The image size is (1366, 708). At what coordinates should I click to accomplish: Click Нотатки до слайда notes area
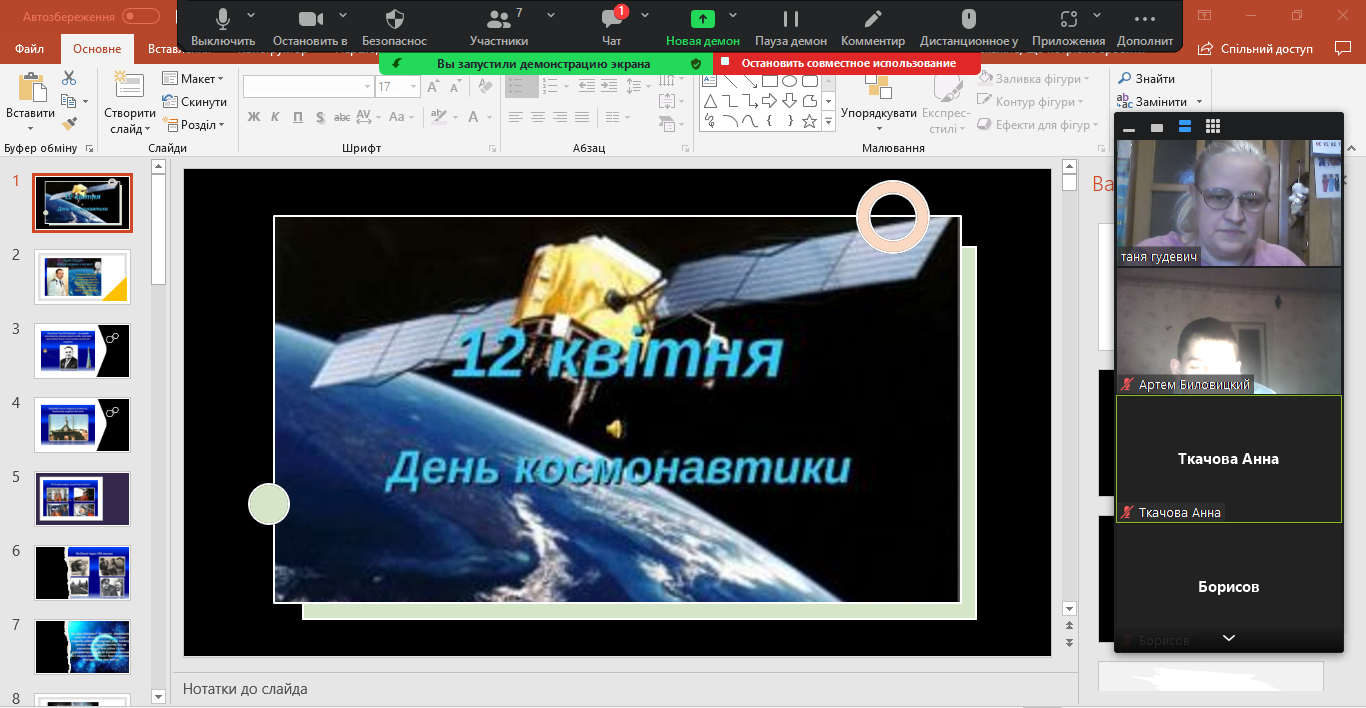coord(245,689)
